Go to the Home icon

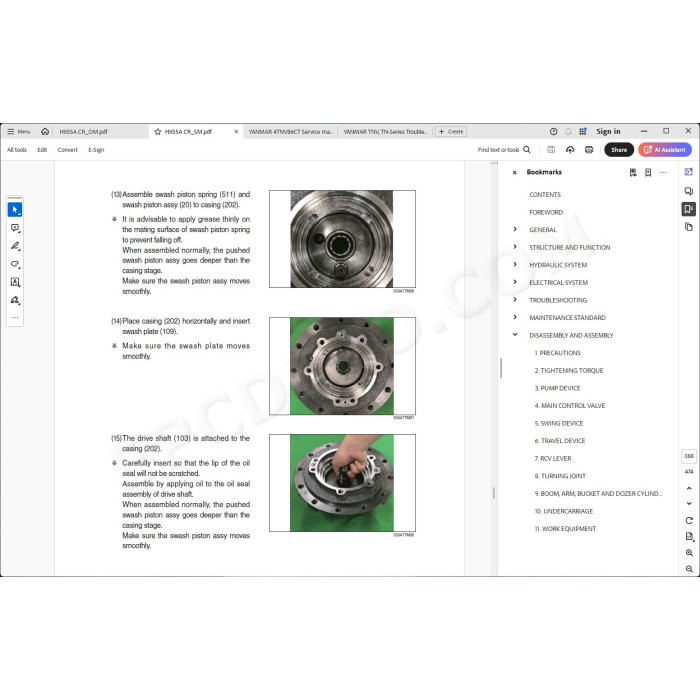[x=45, y=132]
